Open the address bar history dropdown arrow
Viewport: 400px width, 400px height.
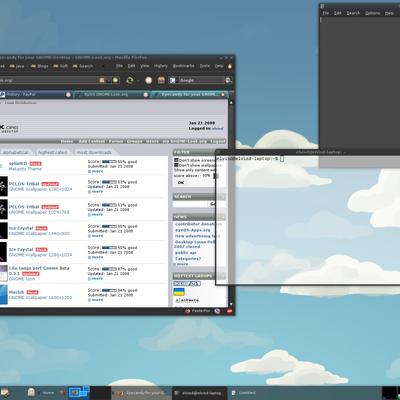(109, 80)
